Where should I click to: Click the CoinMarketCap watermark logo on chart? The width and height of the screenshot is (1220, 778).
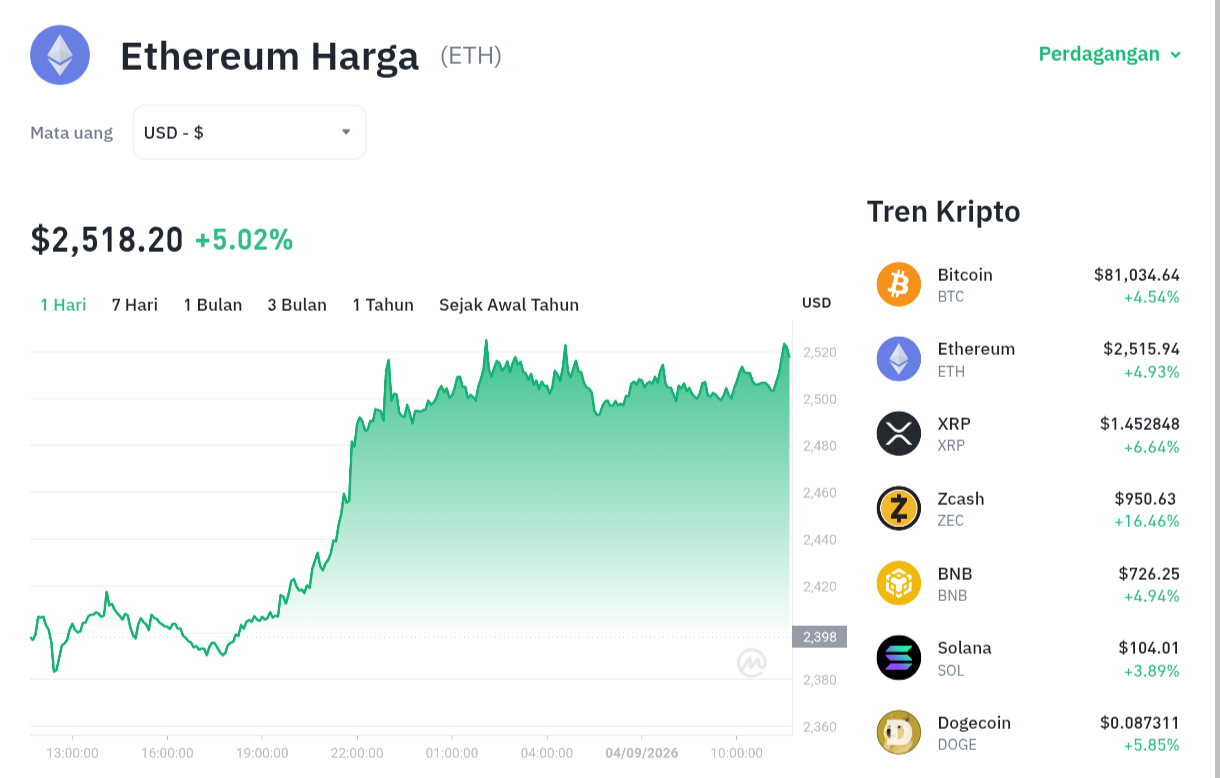point(752,662)
